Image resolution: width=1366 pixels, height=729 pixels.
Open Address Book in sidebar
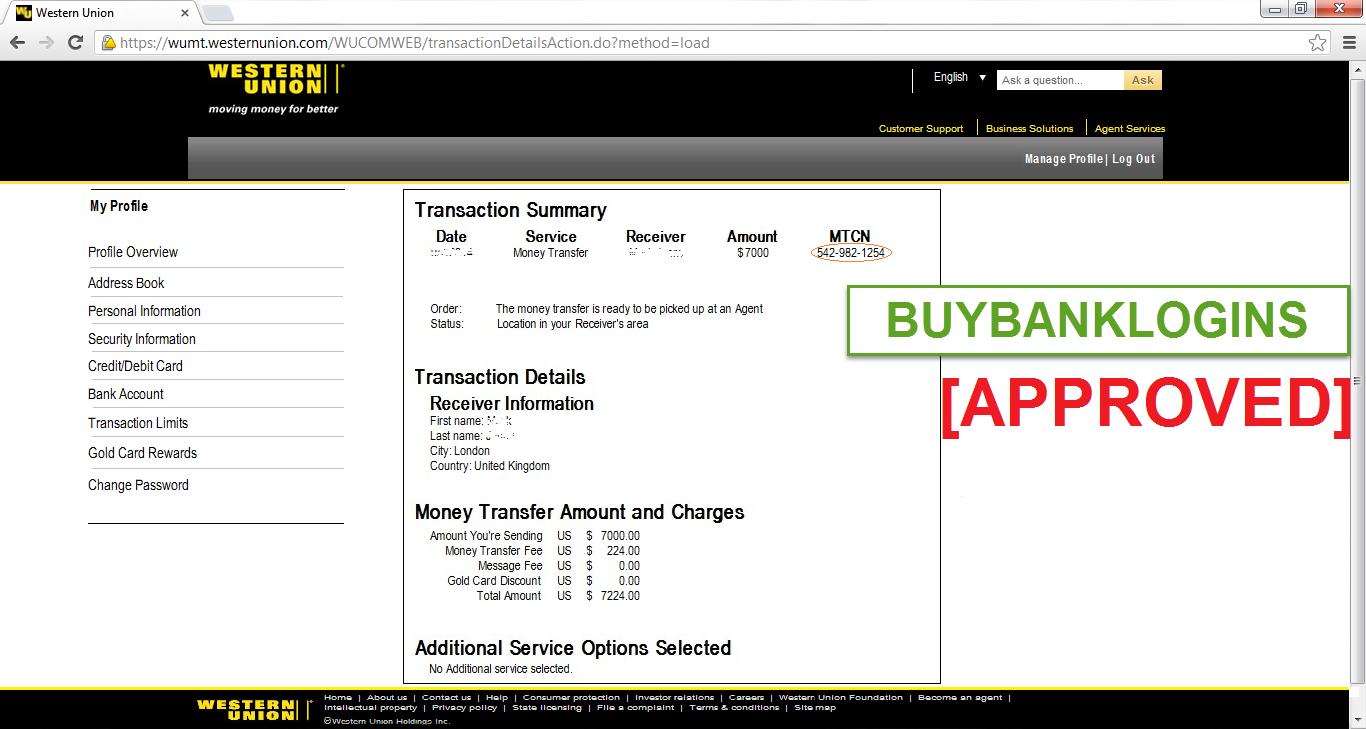click(x=126, y=283)
